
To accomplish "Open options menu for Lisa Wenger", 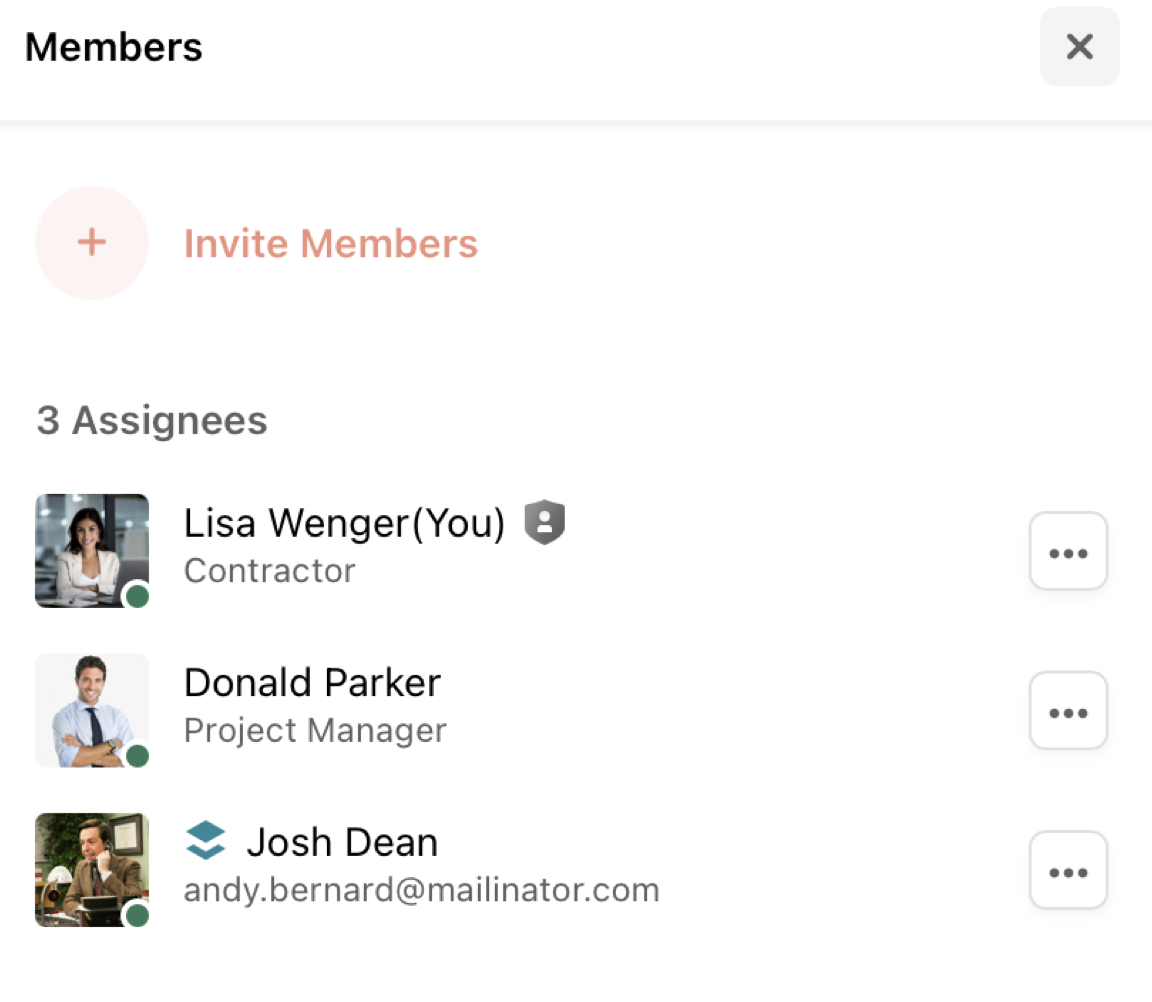I will pyautogui.click(x=1068, y=551).
